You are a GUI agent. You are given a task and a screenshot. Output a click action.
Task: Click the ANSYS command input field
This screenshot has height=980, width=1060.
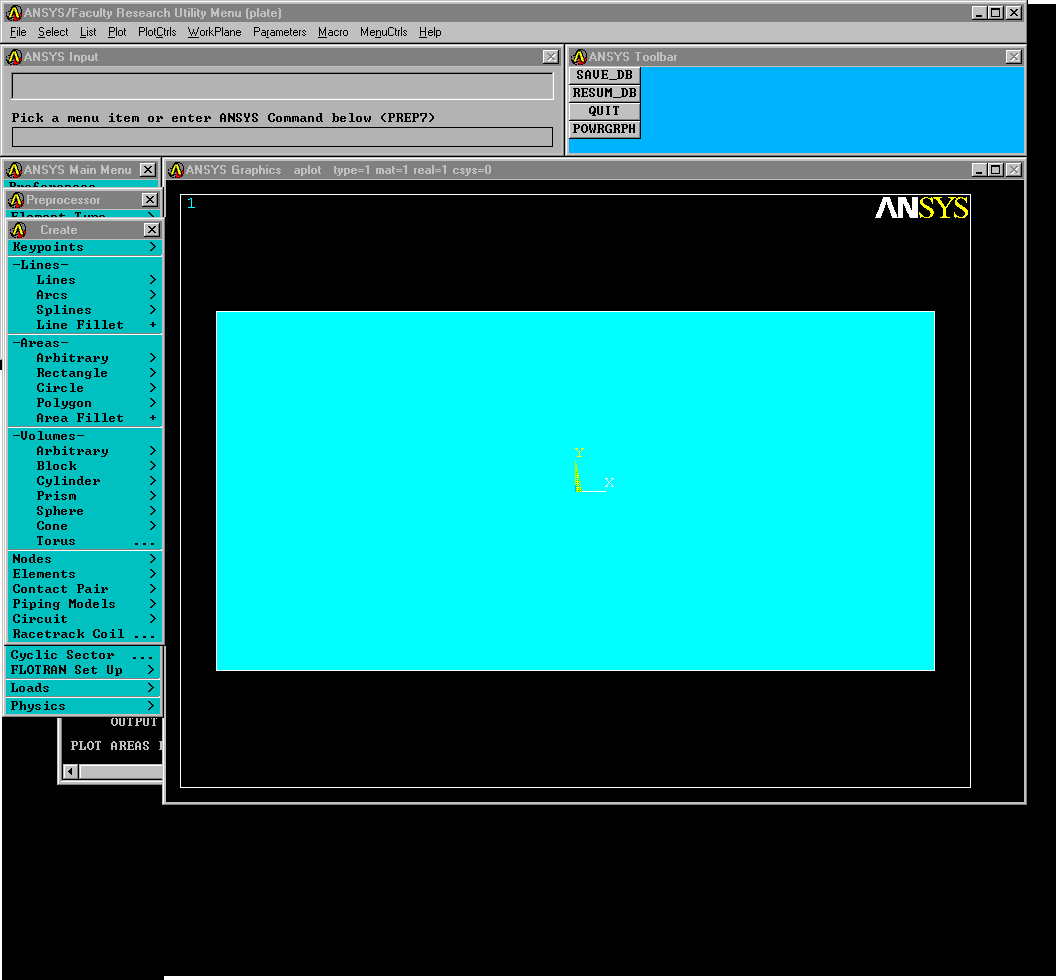[x=282, y=137]
